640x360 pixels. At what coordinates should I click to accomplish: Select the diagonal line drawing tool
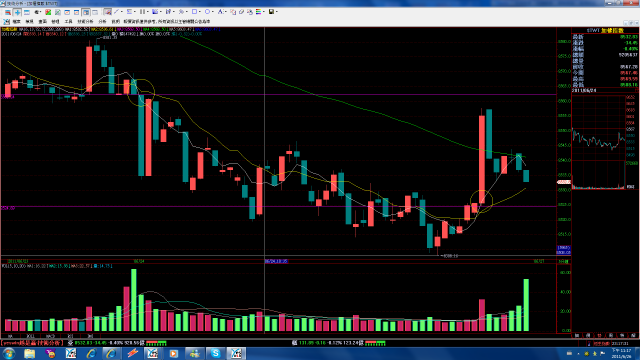pyautogui.click(x=116, y=12)
